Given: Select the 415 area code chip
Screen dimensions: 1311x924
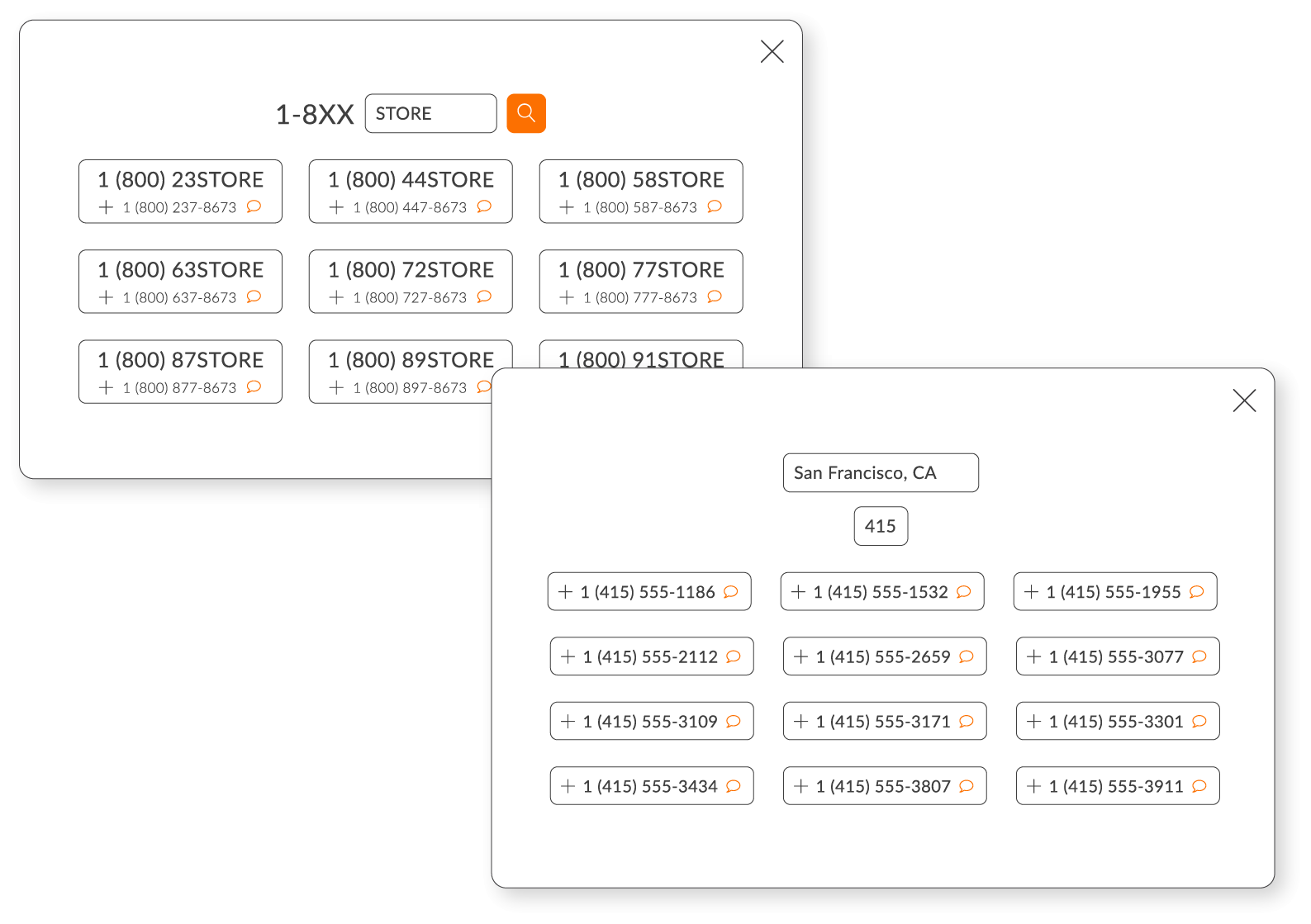Looking at the screenshot, I should 880,526.
